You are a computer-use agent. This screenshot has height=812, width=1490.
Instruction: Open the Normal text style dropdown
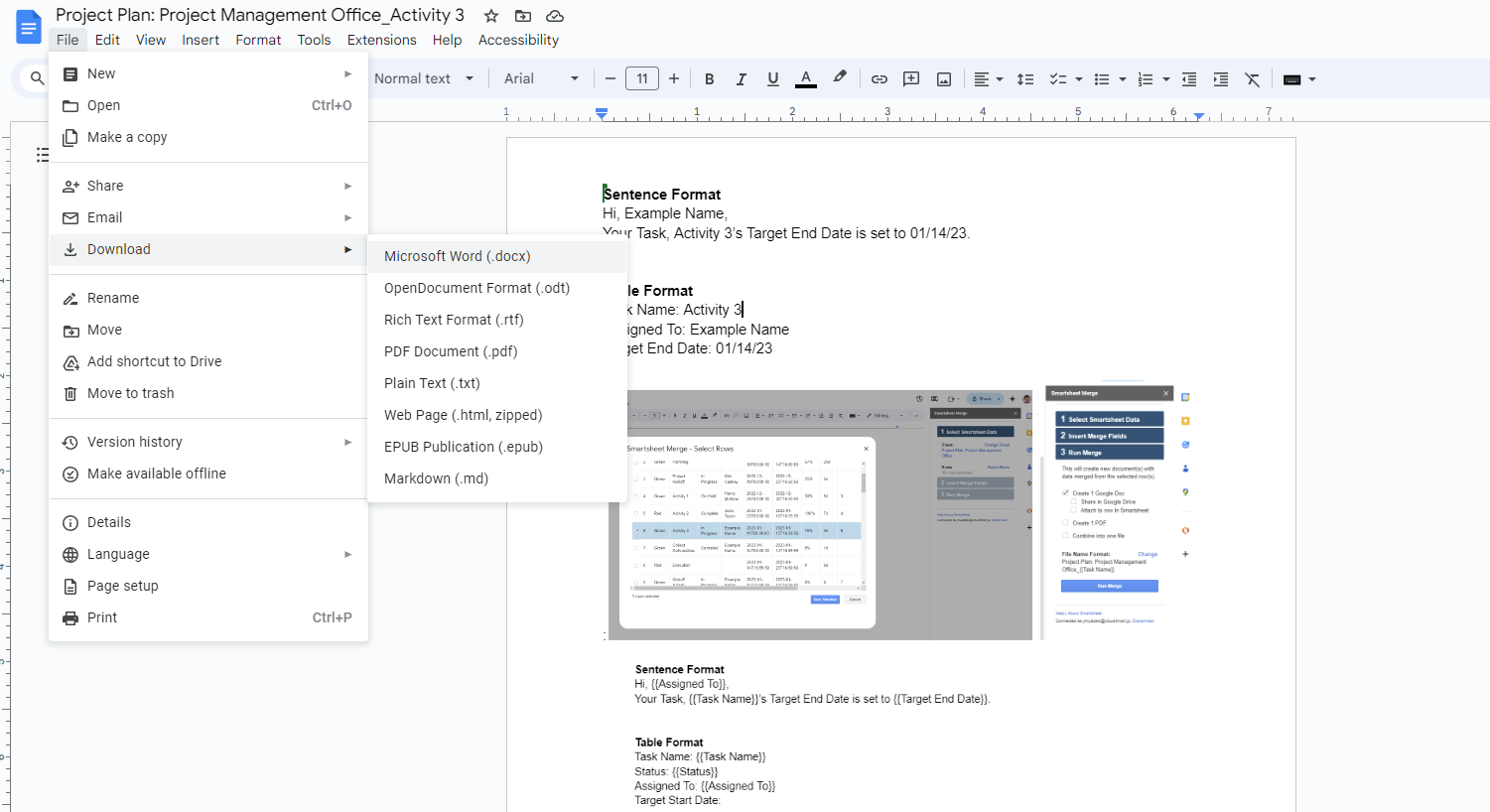pos(424,79)
